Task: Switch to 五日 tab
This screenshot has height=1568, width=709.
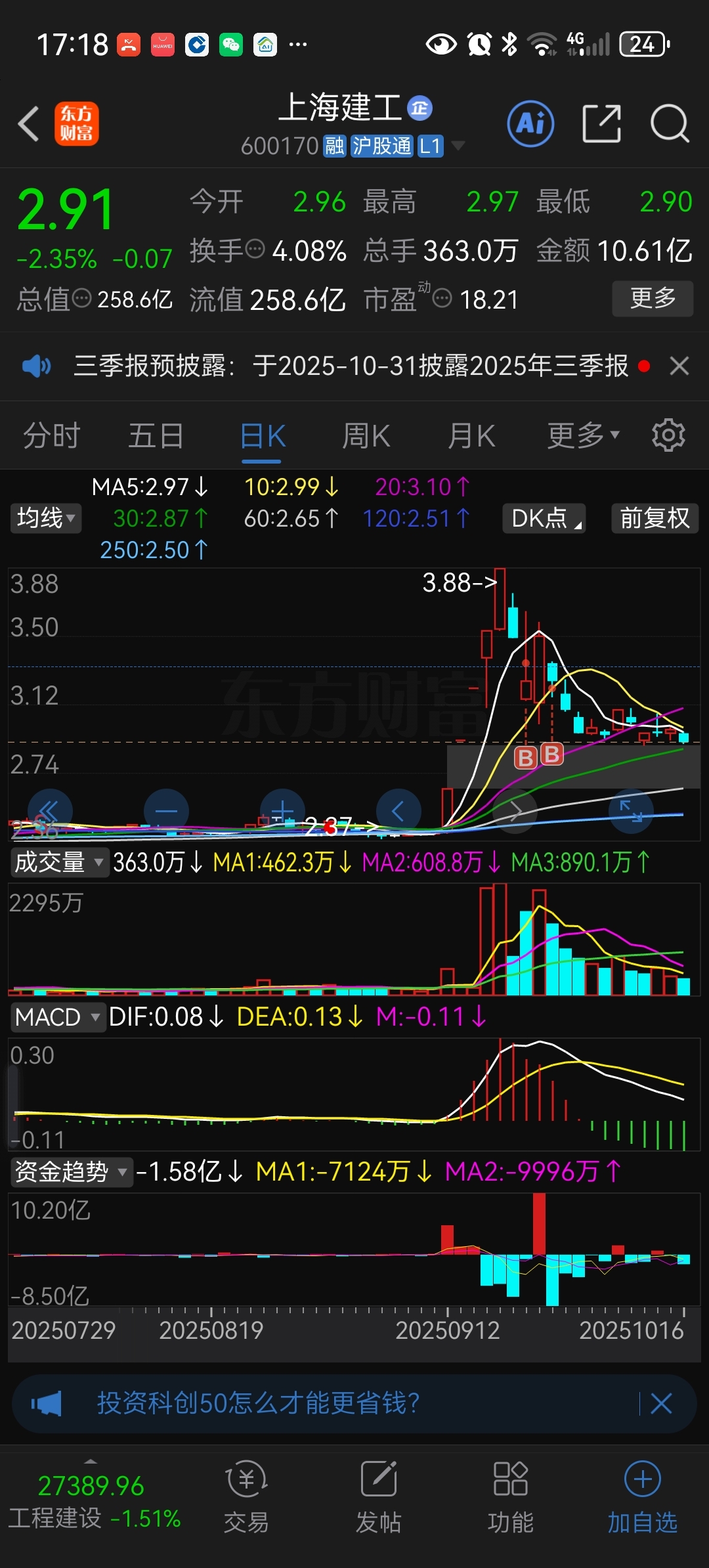Action: click(x=156, y=435)
